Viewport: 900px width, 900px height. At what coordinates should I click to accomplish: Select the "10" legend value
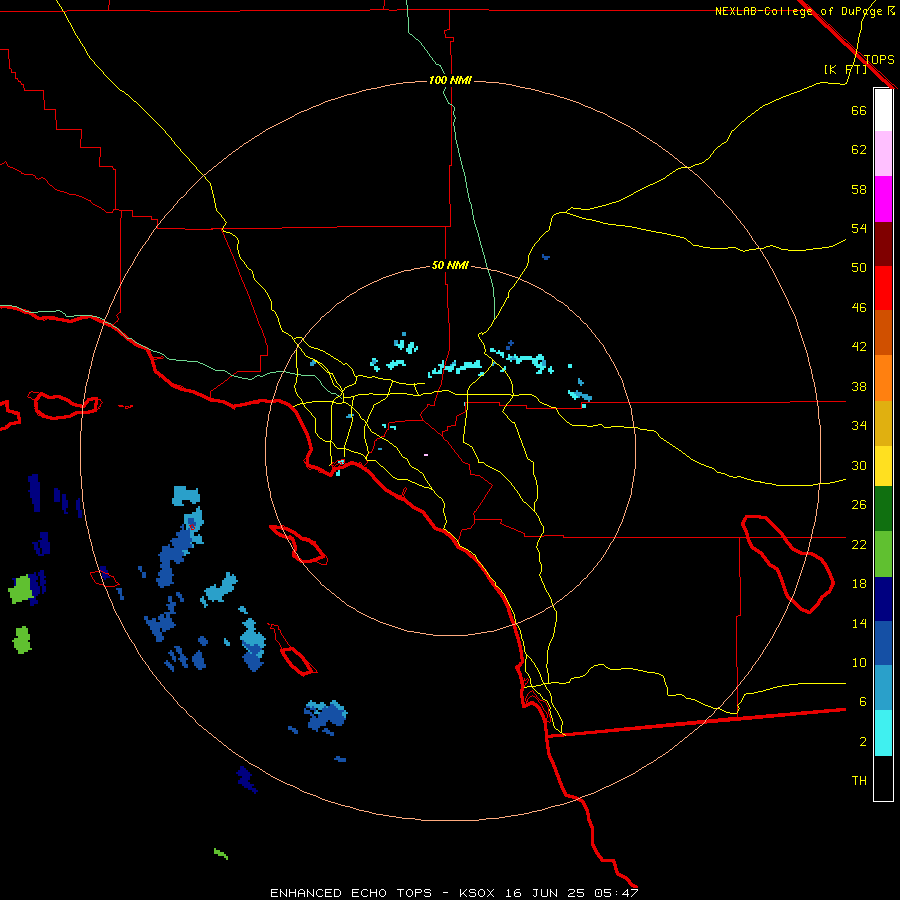(x=859, y=662)
